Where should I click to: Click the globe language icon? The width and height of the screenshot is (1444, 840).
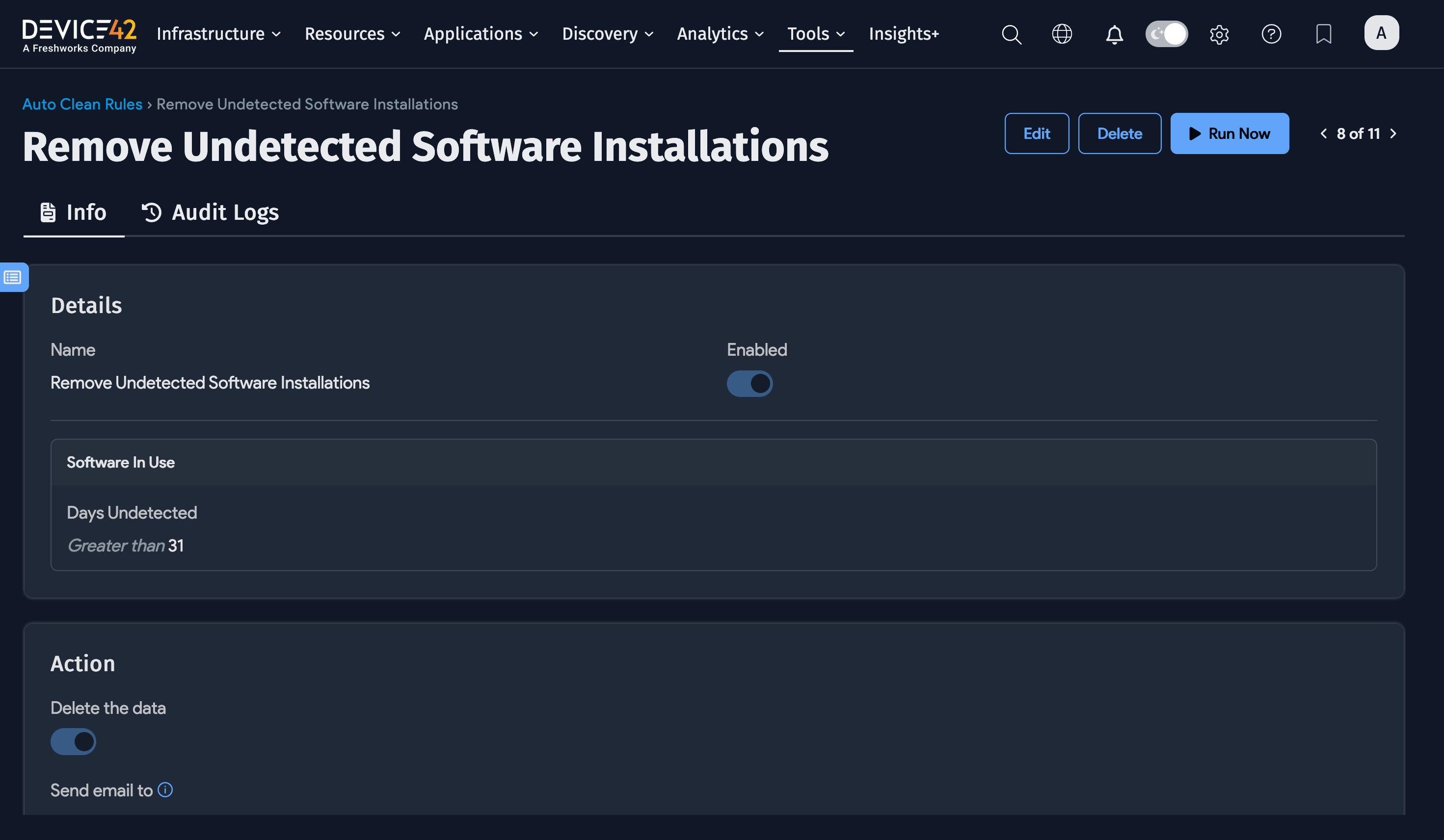click(1062, 34)
